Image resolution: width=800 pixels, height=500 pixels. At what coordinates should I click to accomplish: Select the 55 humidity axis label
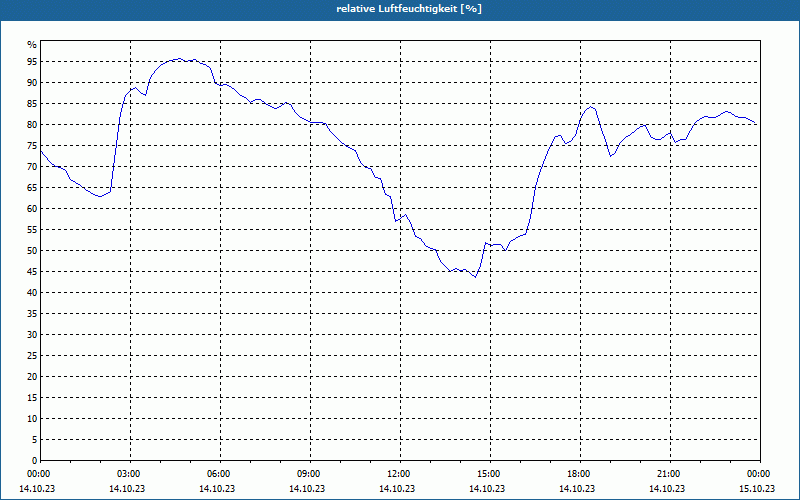(32, 230)
